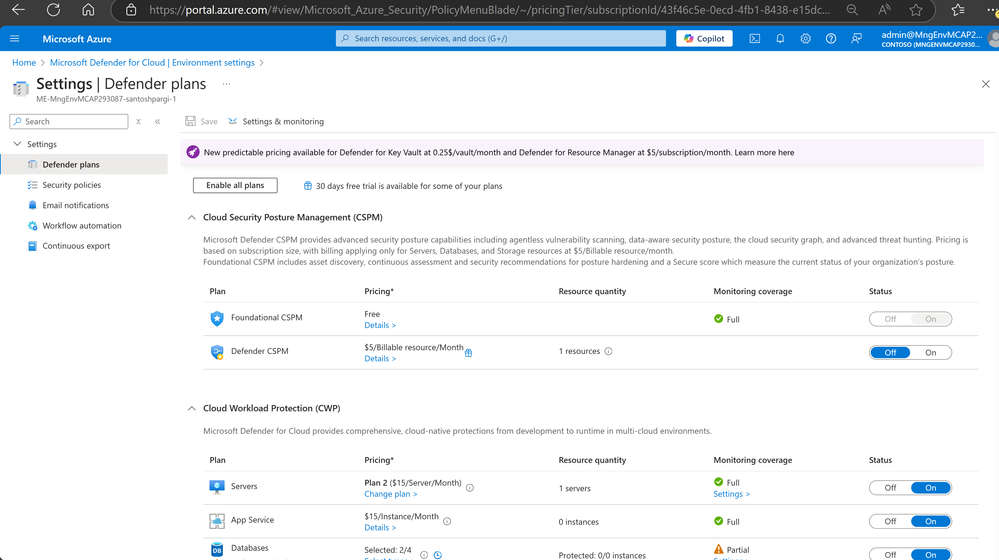Click the Settings Defender plans blade icon
999x560 pixels.
click(x=20, y=89)
